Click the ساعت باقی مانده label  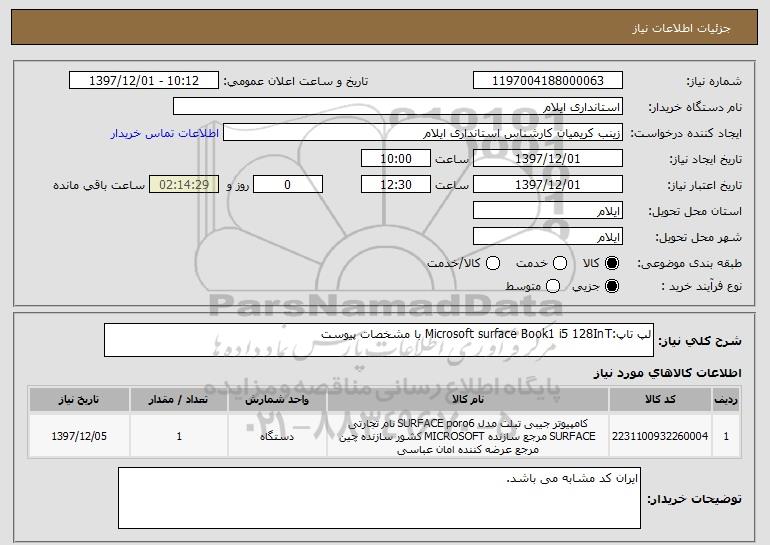tap(99, 185)
